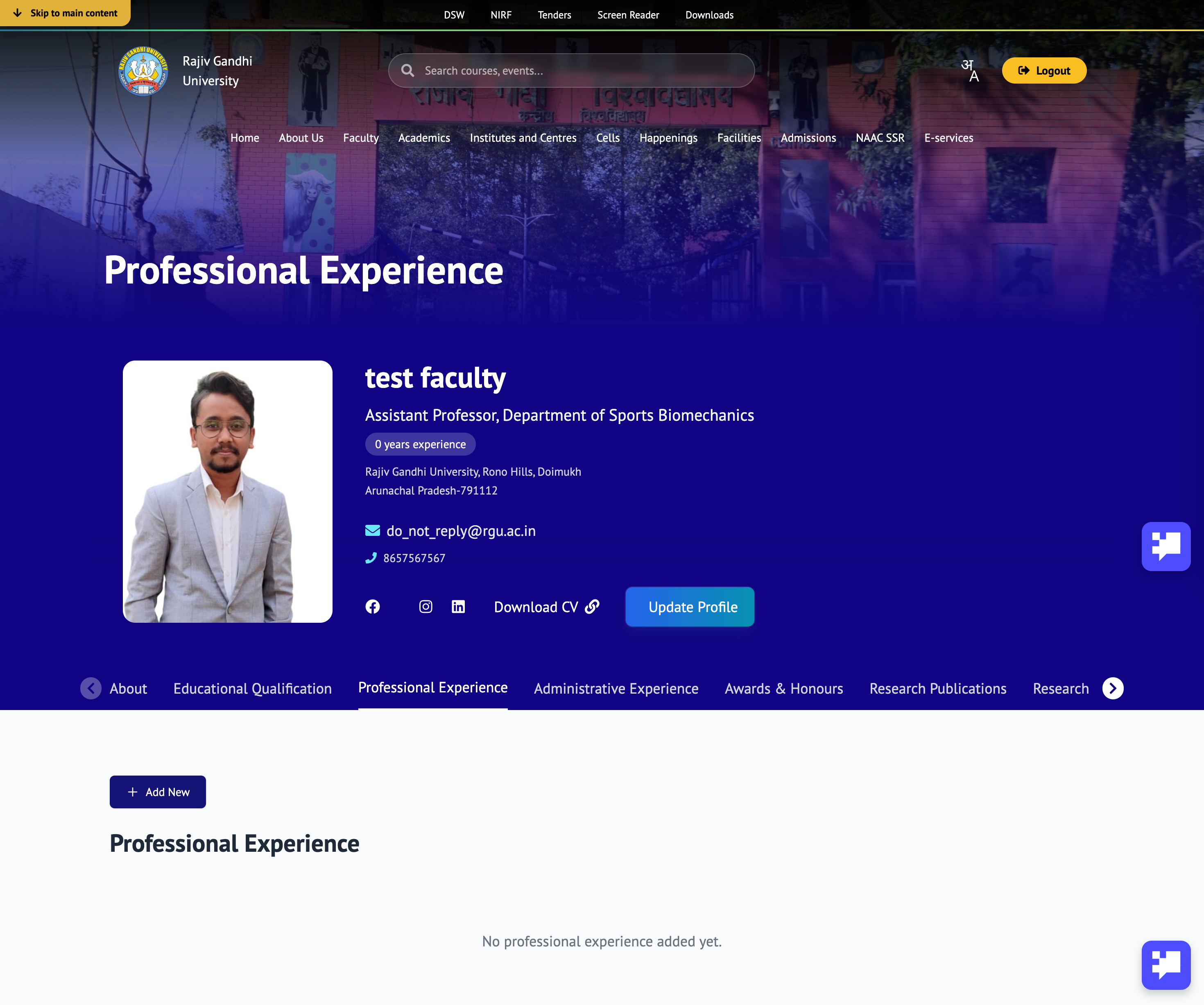Open the Facebook profile icon
This screenshot has width=1204, height=1005.
[x=373, y=607]
